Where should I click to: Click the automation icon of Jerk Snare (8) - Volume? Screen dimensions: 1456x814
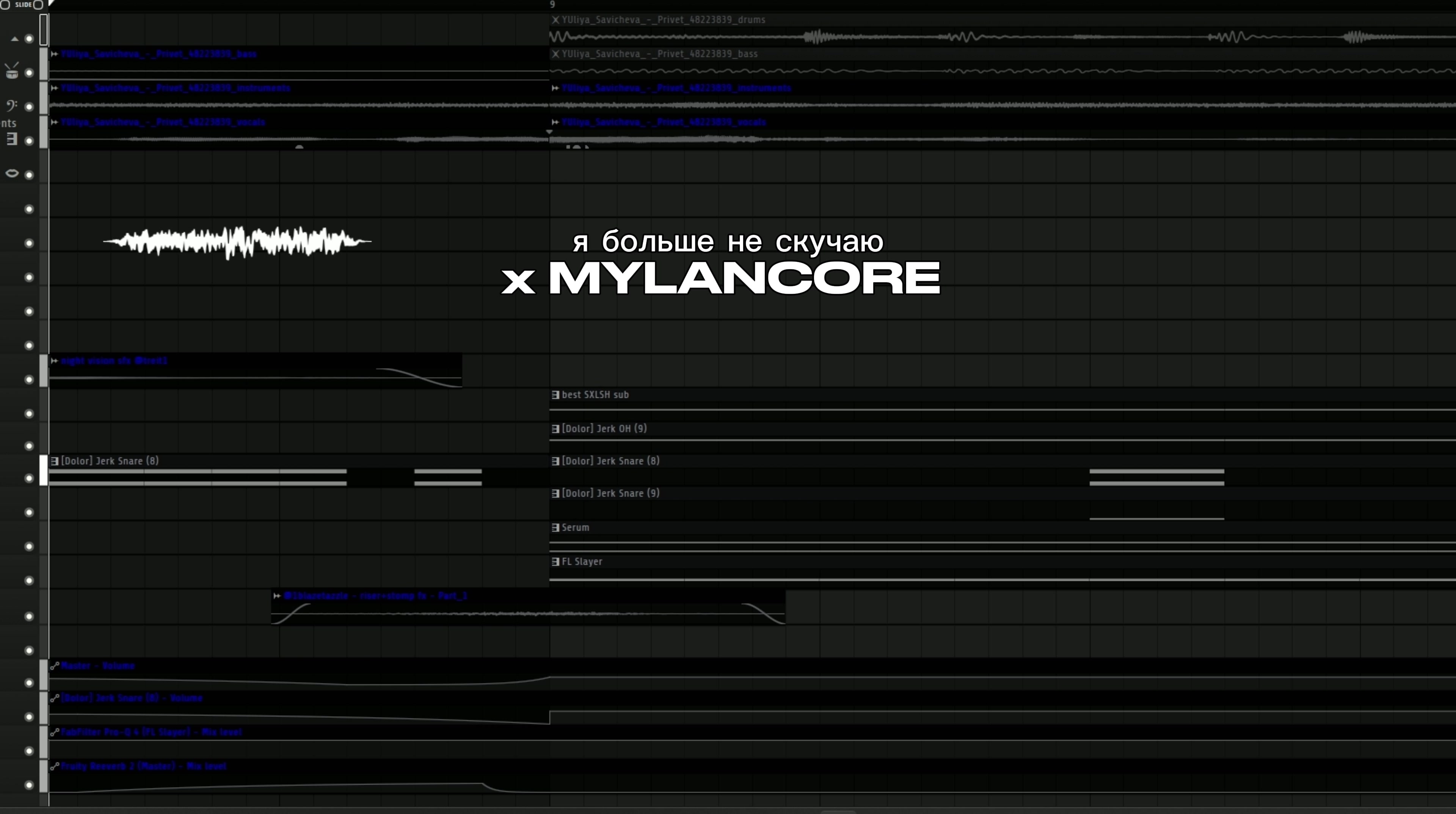tap(54, 698)
